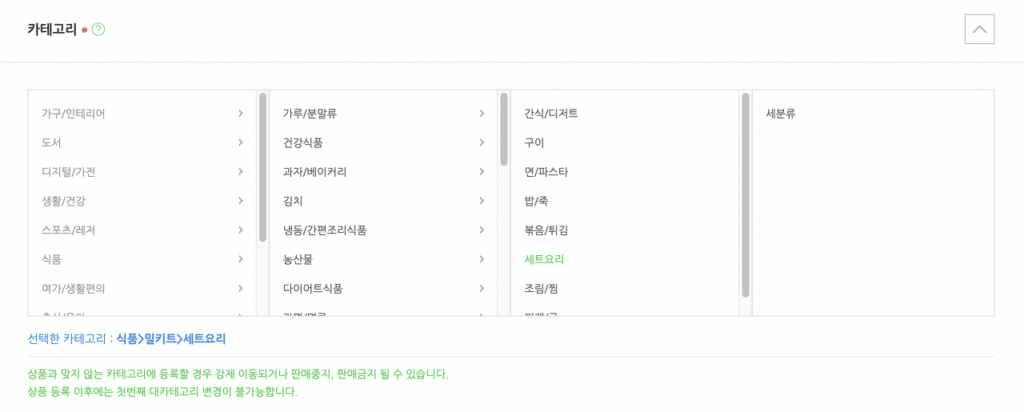Viewport: 1024px width, 412px height.
Task: Select the 면/파스타 item
Action: tap(547, 172)
